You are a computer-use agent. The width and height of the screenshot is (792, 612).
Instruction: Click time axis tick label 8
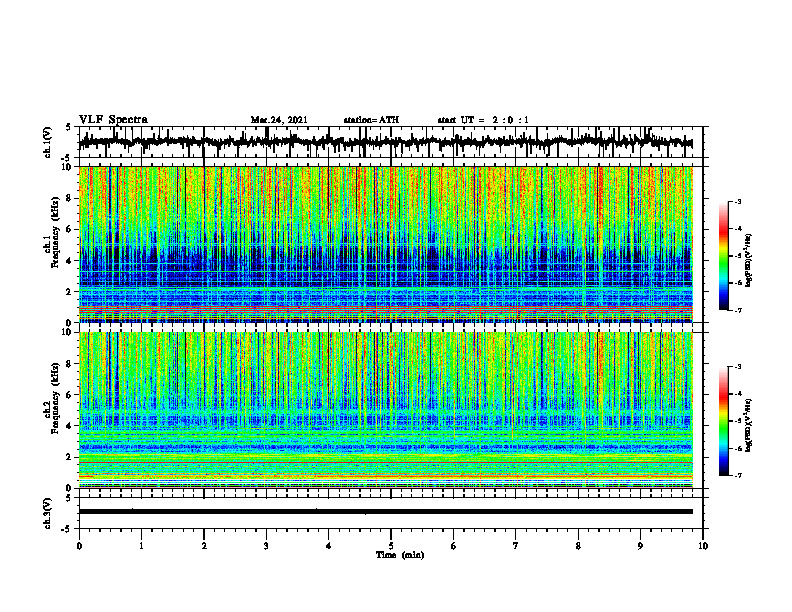pos(578,546)
